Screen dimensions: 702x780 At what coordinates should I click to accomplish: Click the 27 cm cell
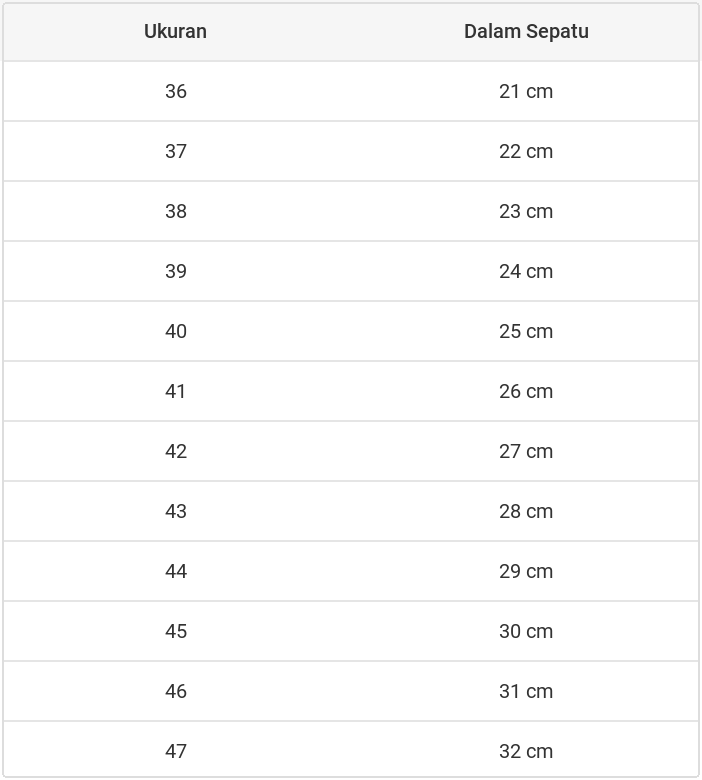coord(526,451)
